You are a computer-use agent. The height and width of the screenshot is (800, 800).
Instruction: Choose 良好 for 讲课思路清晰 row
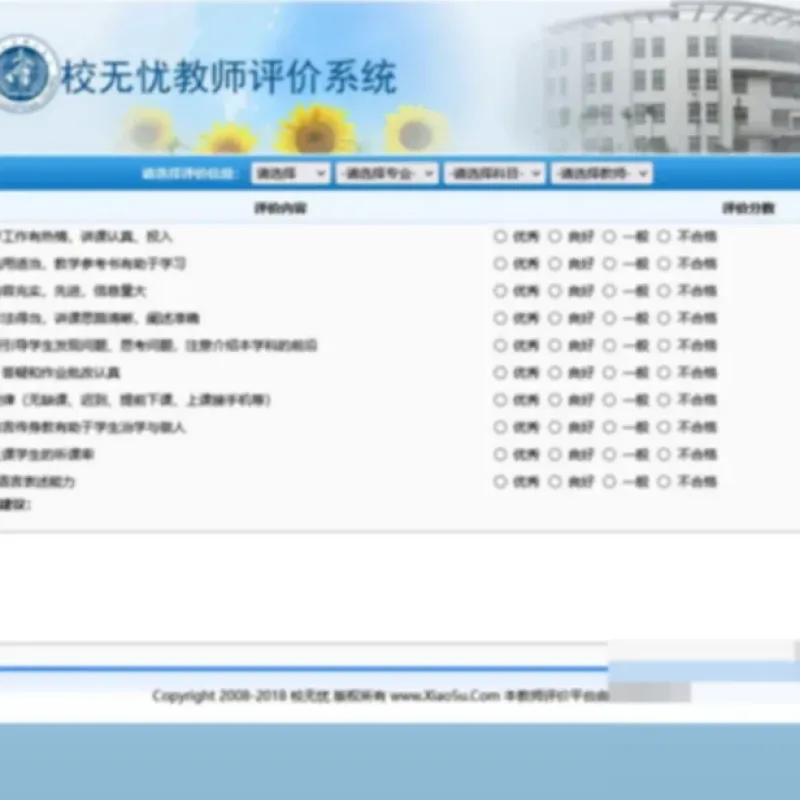pyautogui.click(x=555, y=318)
